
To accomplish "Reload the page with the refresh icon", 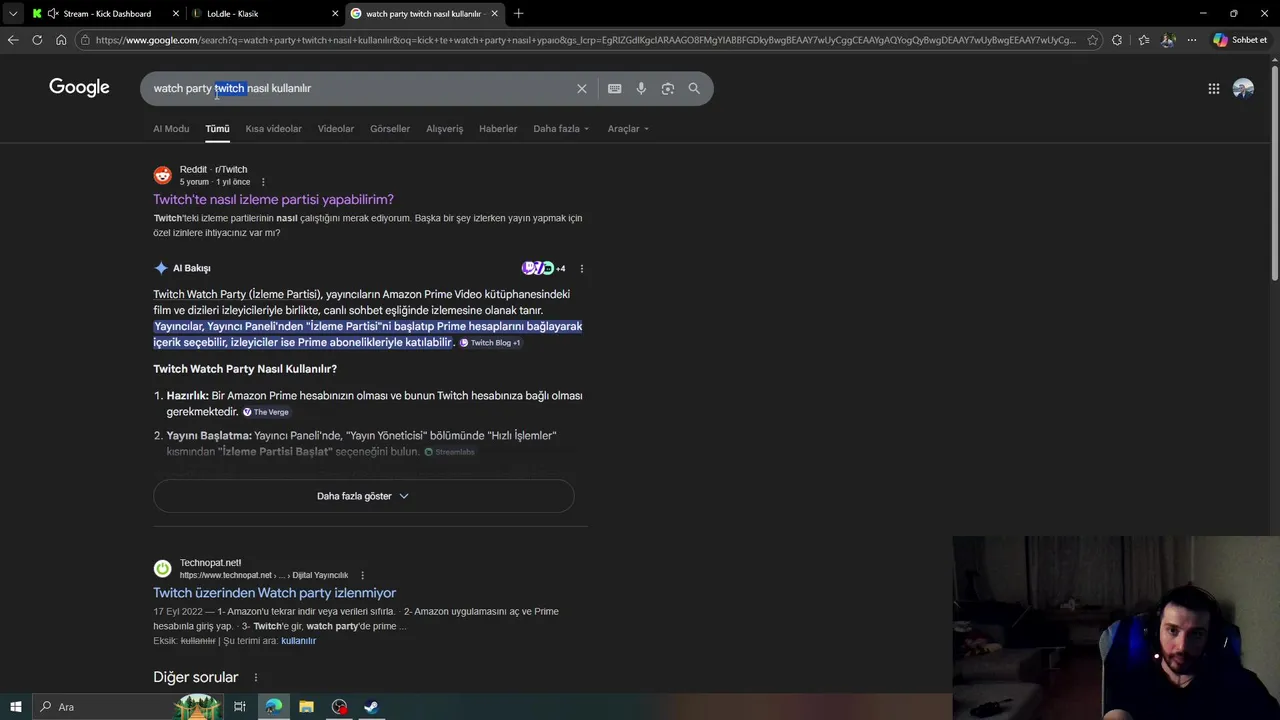I will (37, 40).
